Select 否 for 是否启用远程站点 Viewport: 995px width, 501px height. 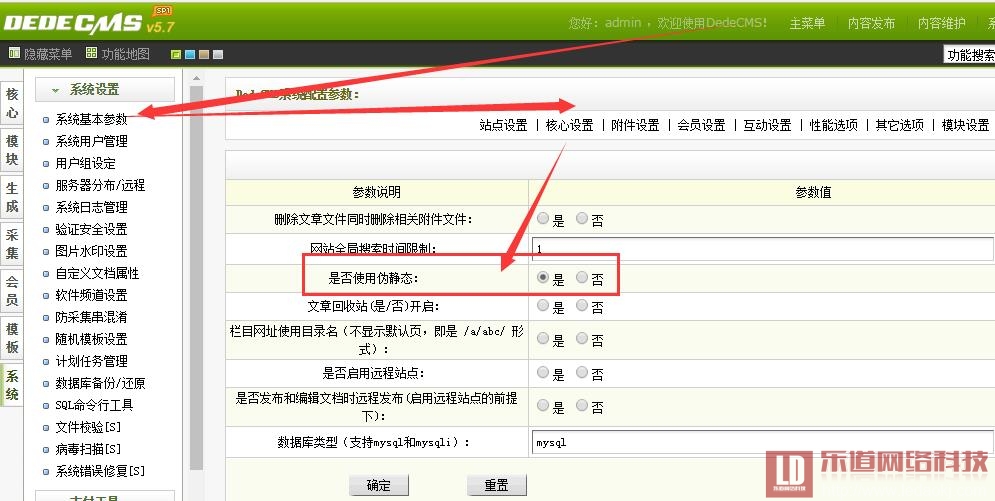coord(582,372)
